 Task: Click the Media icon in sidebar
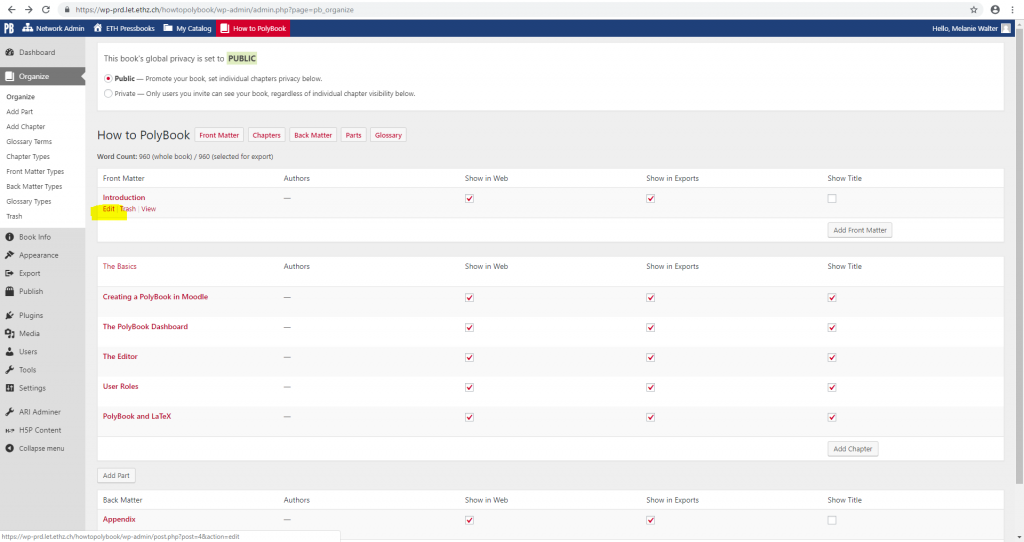(10, 334)
